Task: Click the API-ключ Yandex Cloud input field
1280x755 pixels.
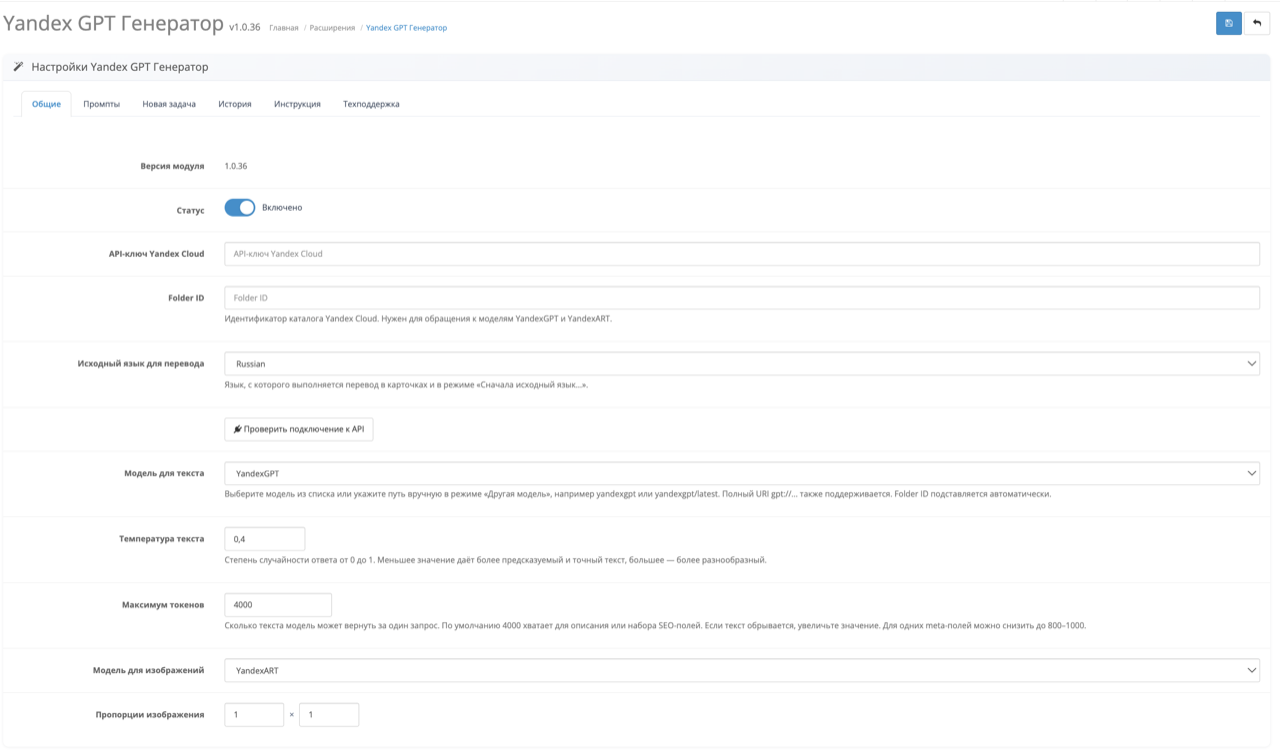Action: click(x=742, y=254)
